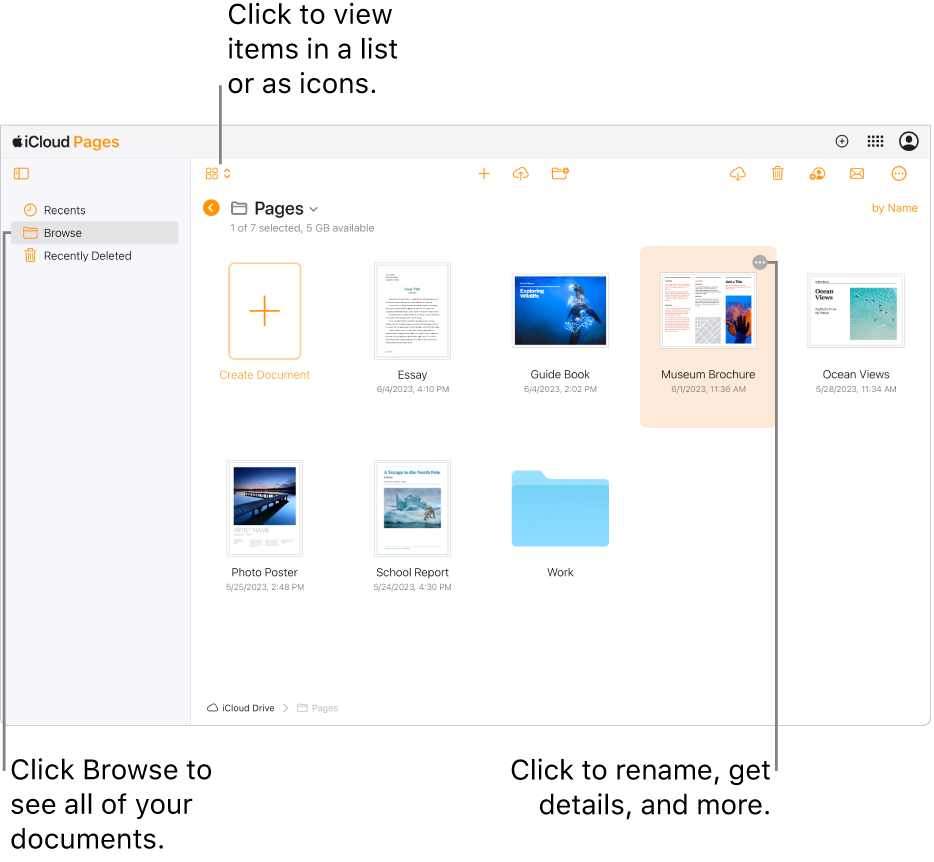Open Recents in the sidebar
The height and width of the screenshot is (862, 934).
(x=95, y=210)
